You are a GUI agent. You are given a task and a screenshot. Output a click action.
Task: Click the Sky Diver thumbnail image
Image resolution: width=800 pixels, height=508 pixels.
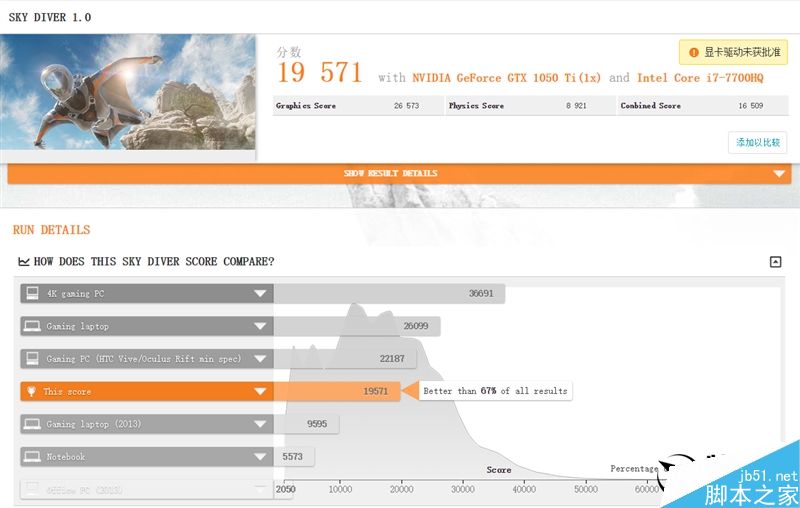[128, 92]
